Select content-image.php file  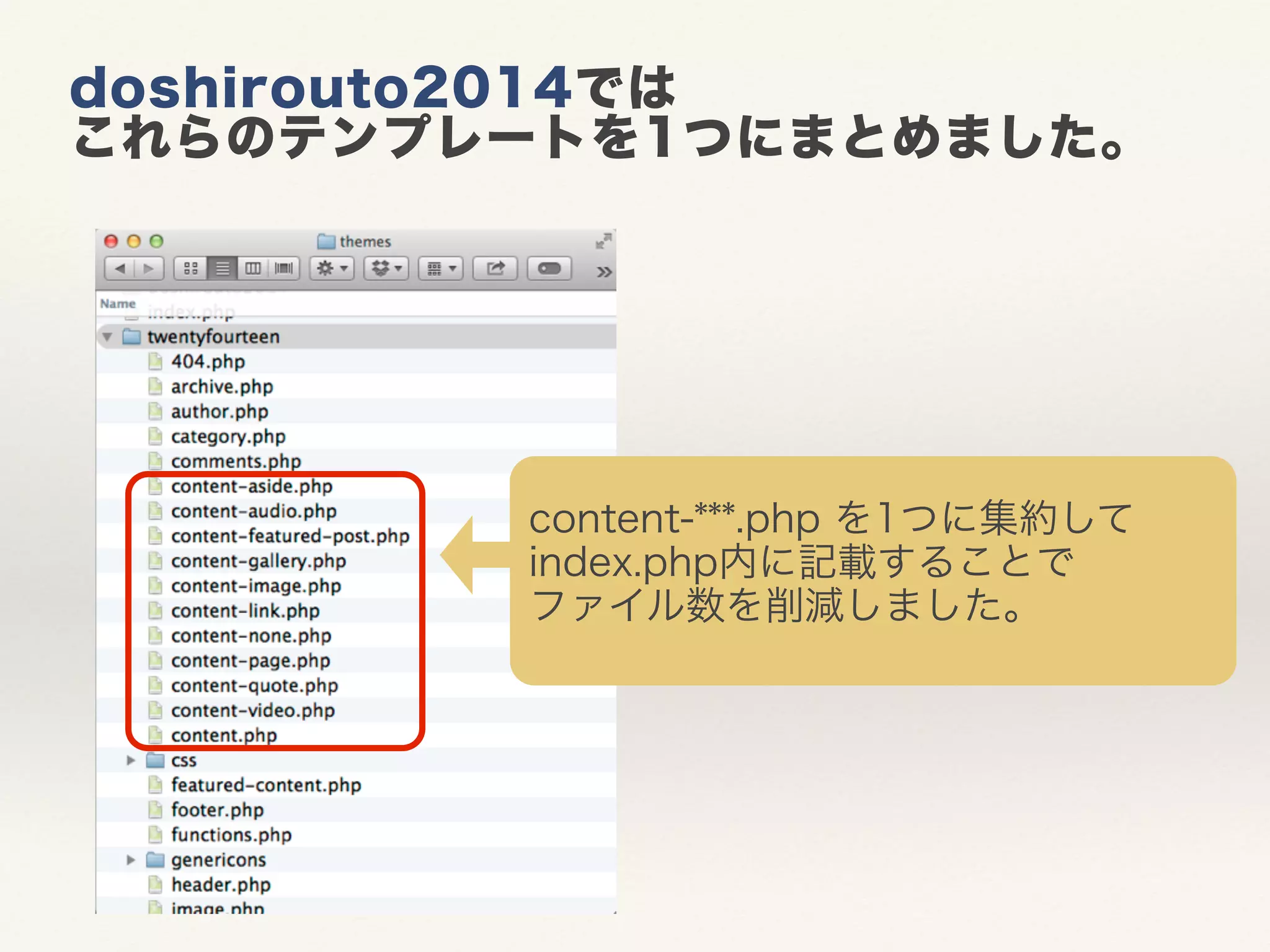256,586
